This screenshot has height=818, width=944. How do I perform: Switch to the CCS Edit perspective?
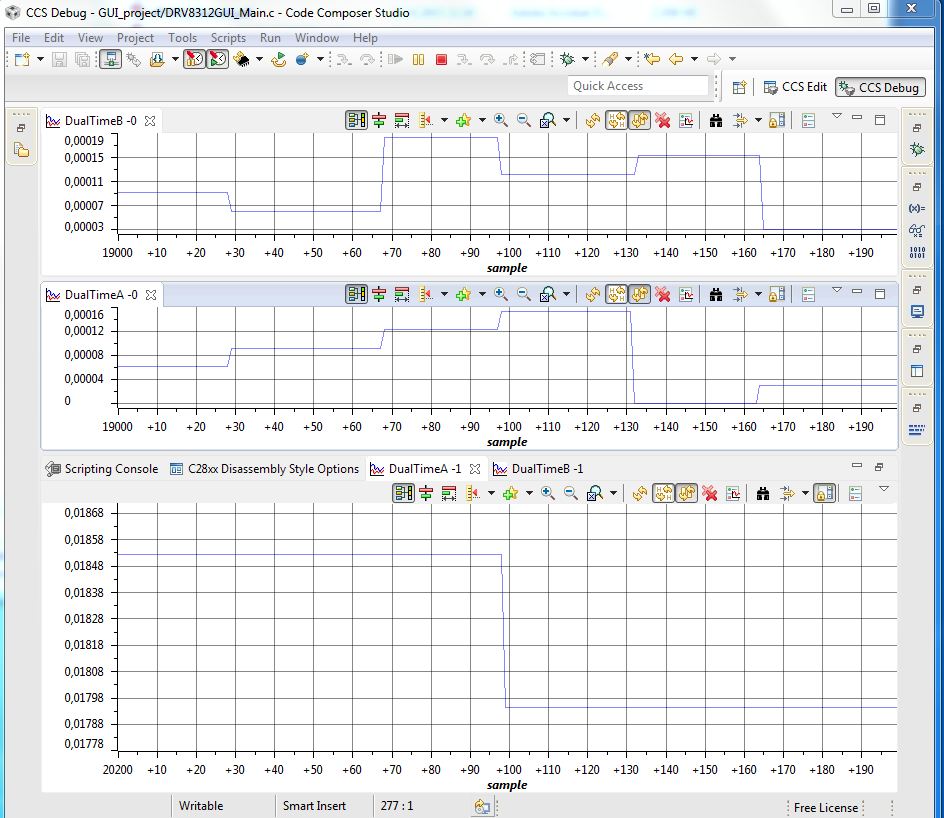point(795,87)
